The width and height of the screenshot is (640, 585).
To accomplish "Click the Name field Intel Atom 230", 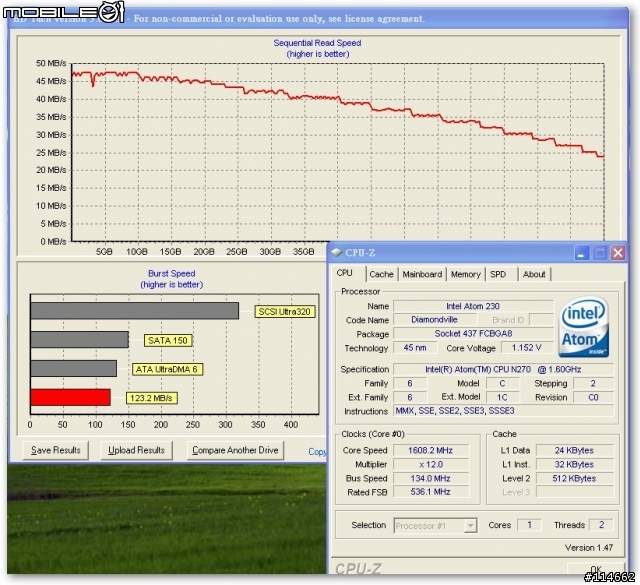I will click(x=473, y=306).
